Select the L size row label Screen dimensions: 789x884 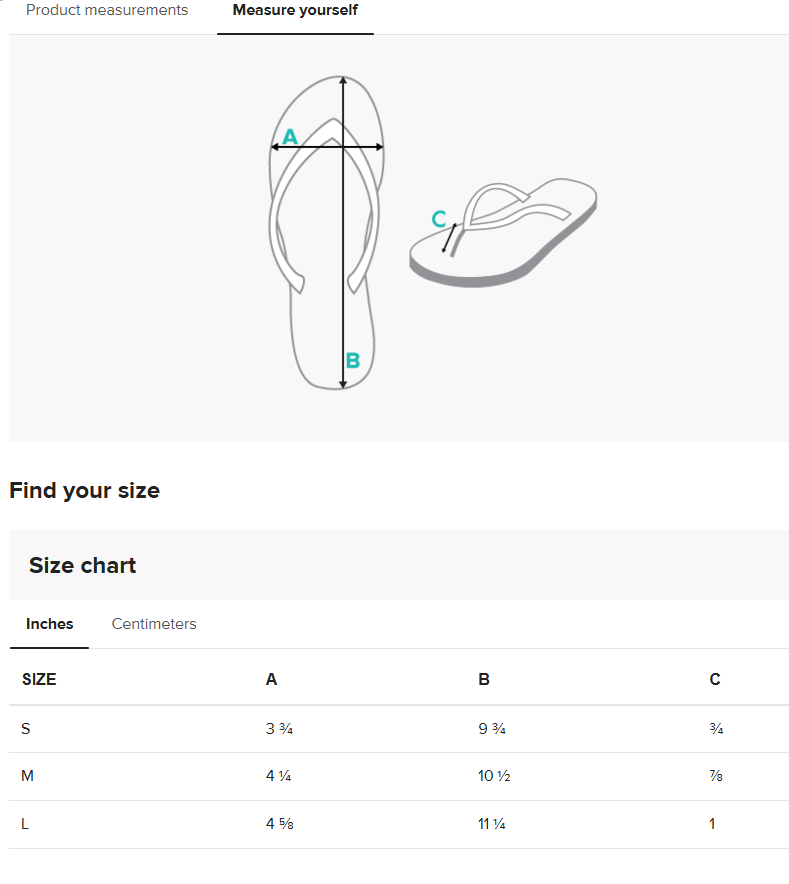[x=26, y=824]
